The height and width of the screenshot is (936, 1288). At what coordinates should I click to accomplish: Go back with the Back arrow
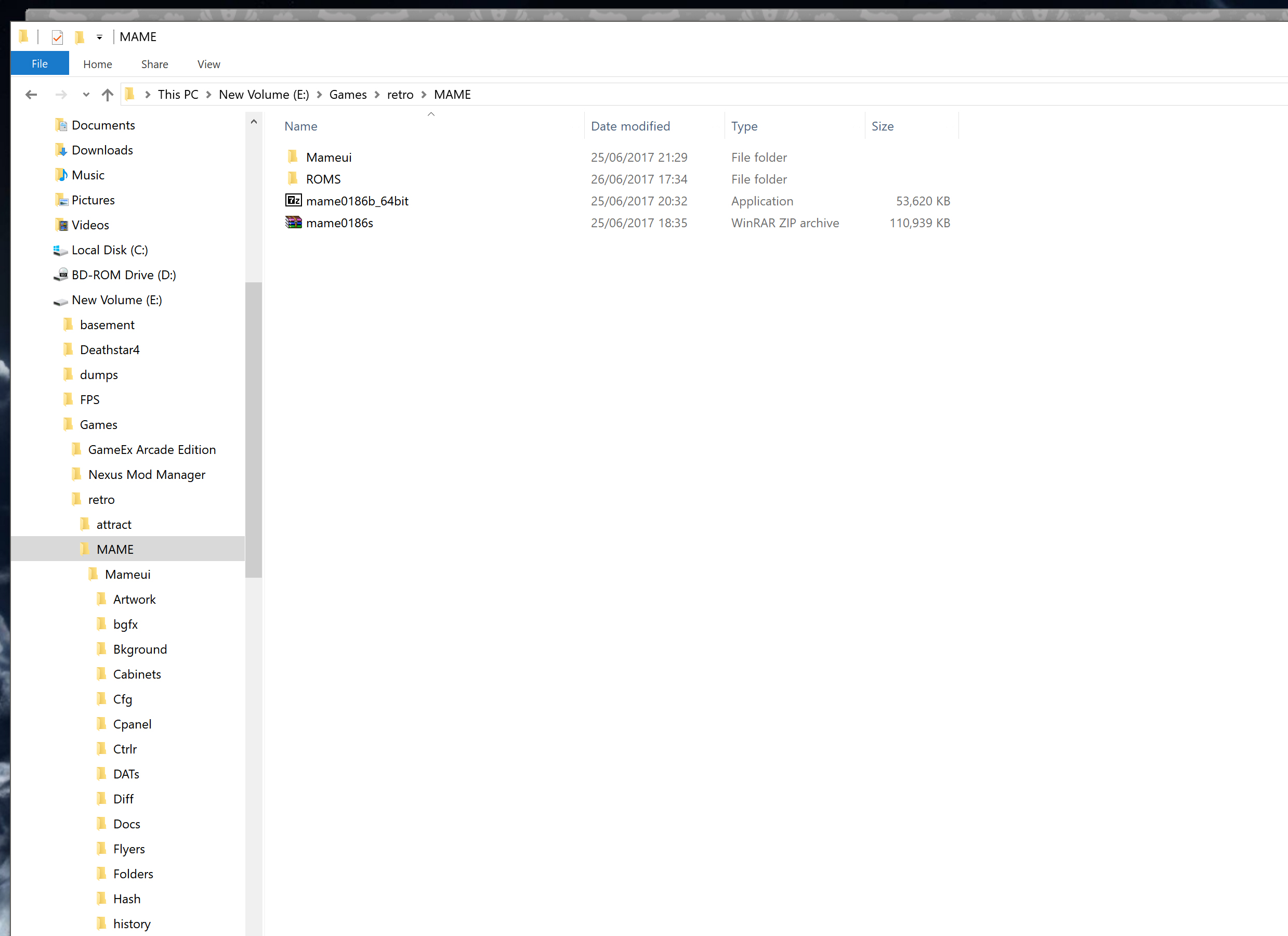point(31,94)
